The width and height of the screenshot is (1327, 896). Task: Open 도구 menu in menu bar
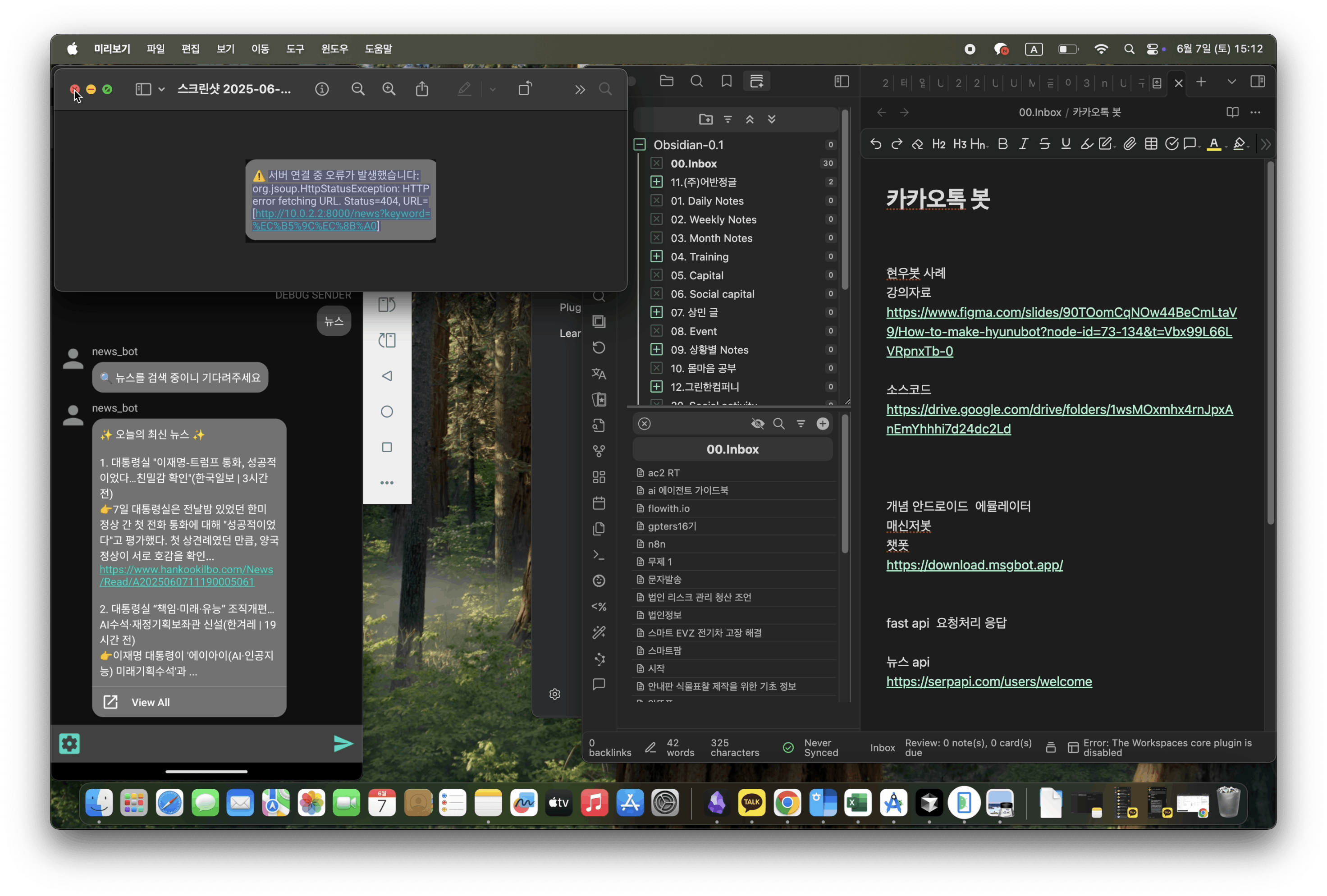[x=295, y=49]
